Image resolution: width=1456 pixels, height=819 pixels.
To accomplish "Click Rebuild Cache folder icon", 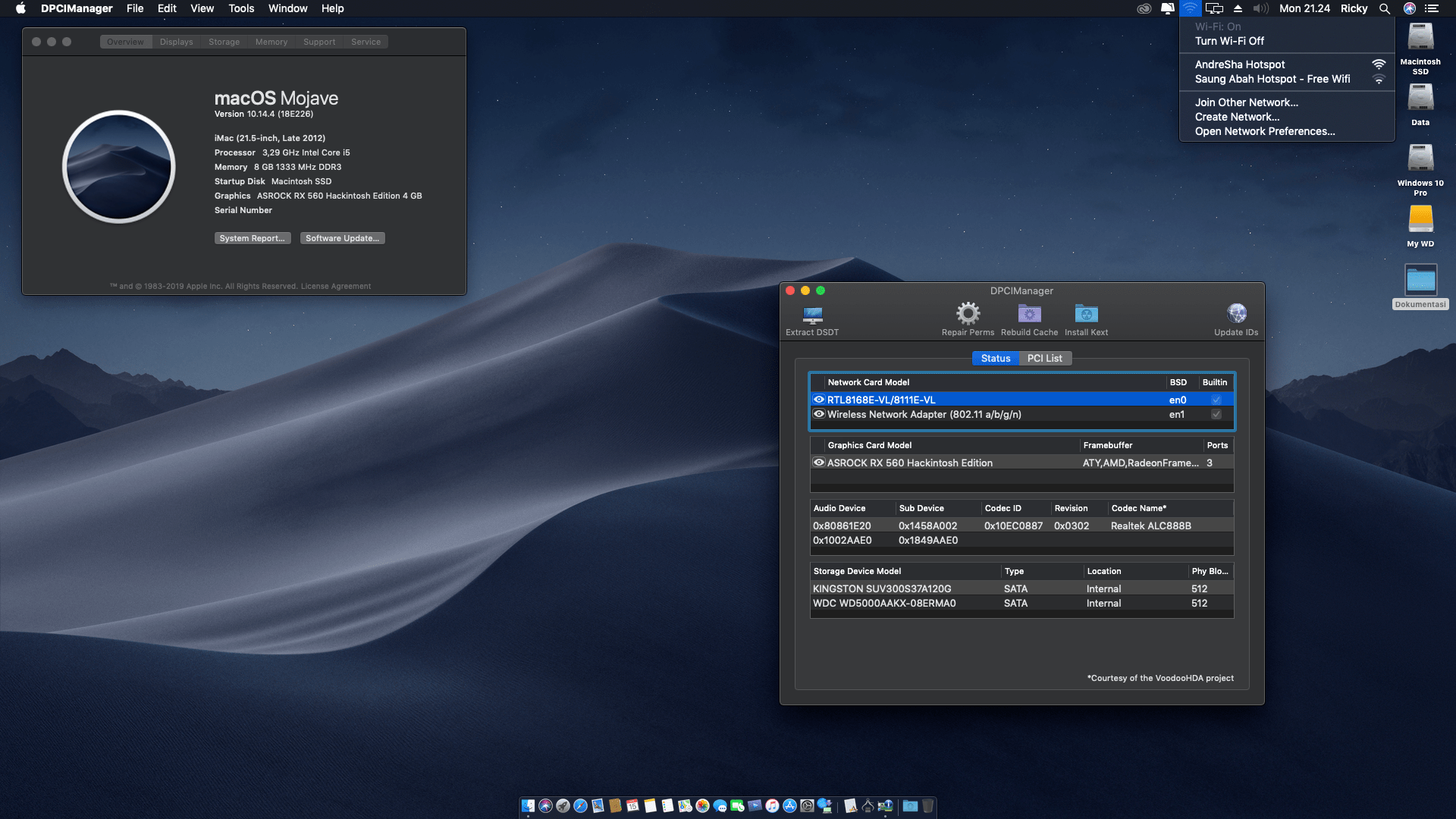I will [1029, 313].
